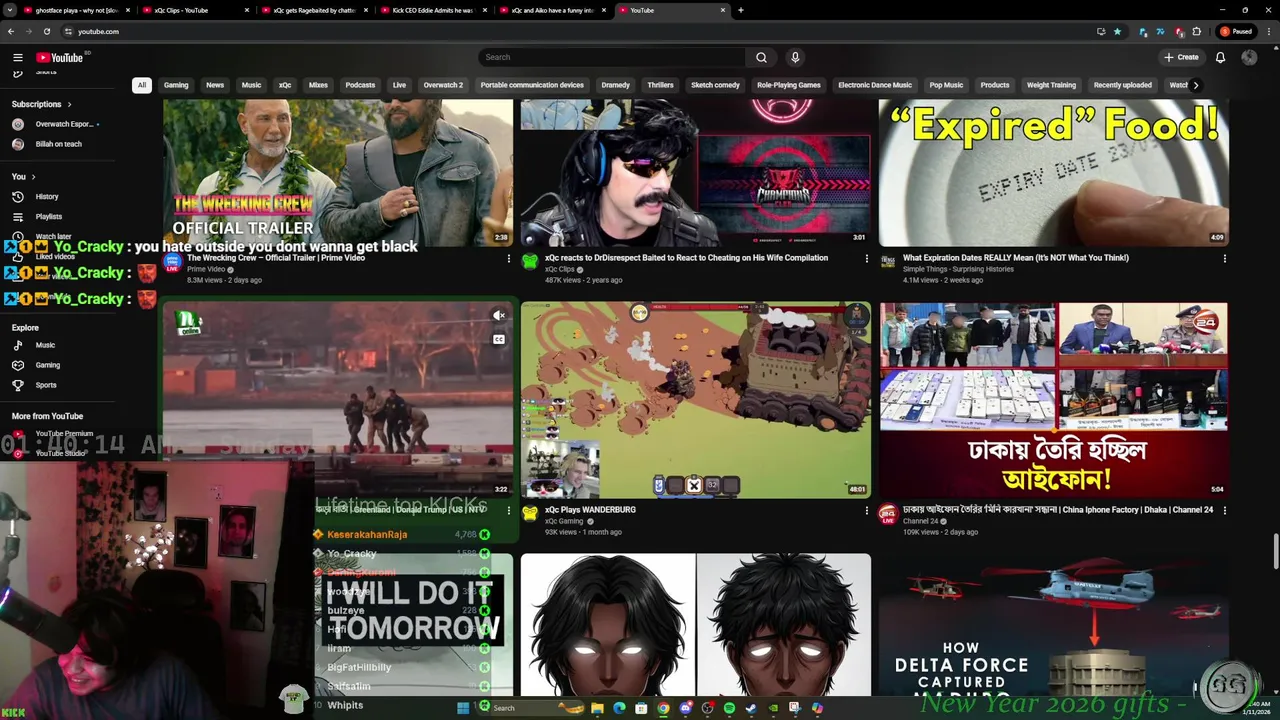Bookmark this page with star icon
The image size is (1280, 720).
point(1117,31)
